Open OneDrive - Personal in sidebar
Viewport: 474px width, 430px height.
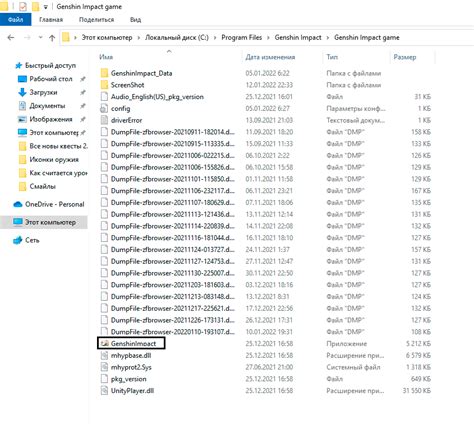pos(49,204)
